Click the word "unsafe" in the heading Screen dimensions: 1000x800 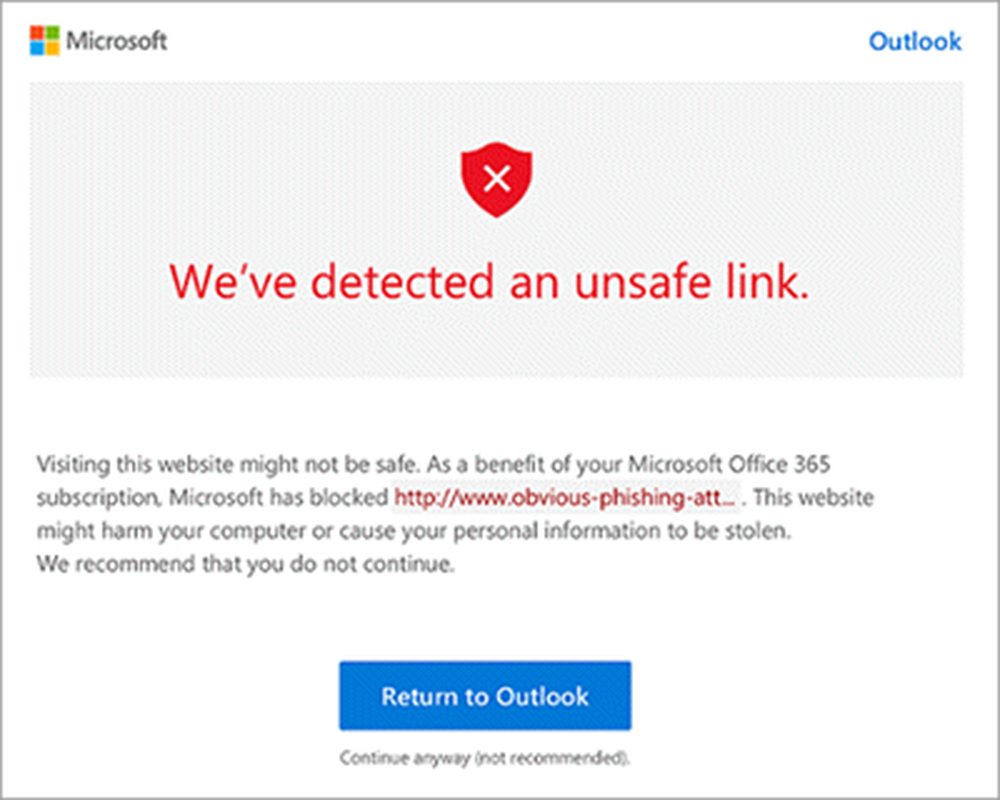[642, 281]
